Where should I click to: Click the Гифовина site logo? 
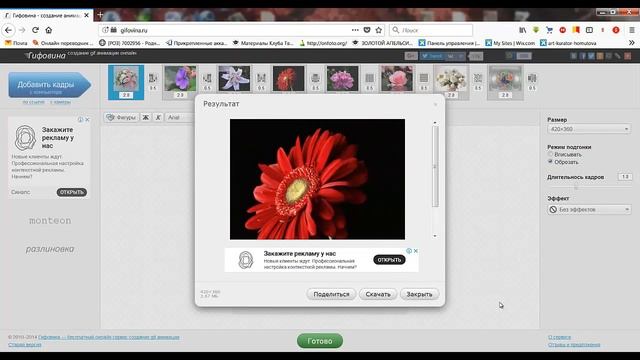coord(45,56)
